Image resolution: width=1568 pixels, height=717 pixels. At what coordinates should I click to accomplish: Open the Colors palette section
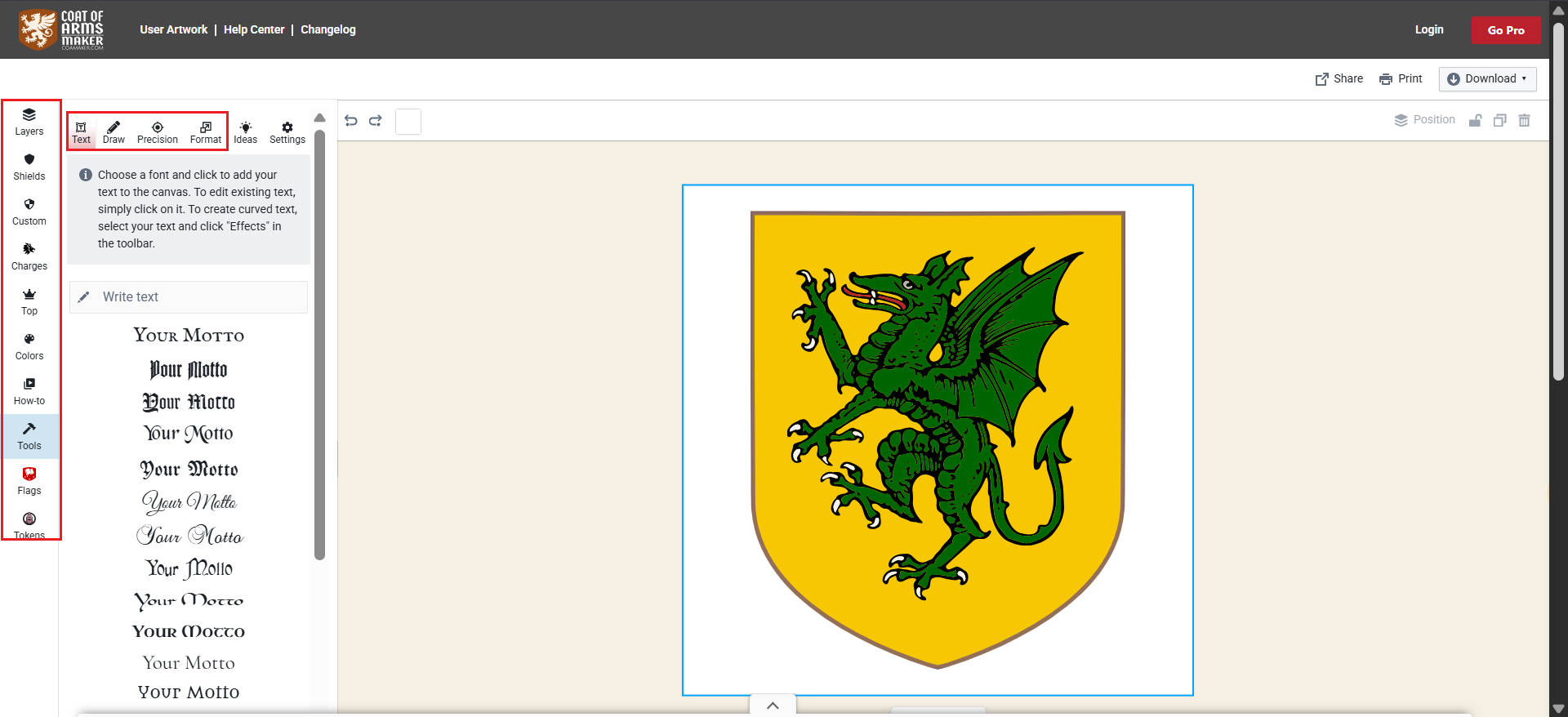click(29, 346)
